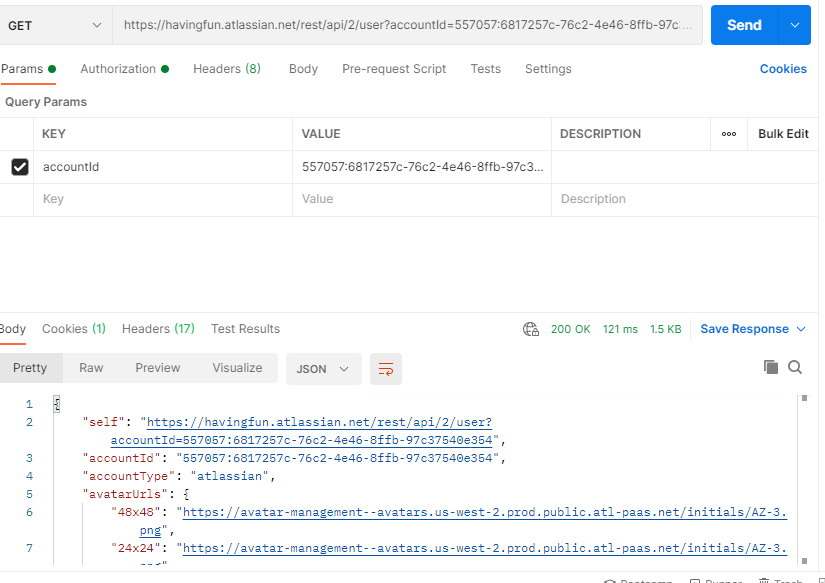Copy the response body using the copy icon
825x583 pixels.
click(x=771, y=368)
